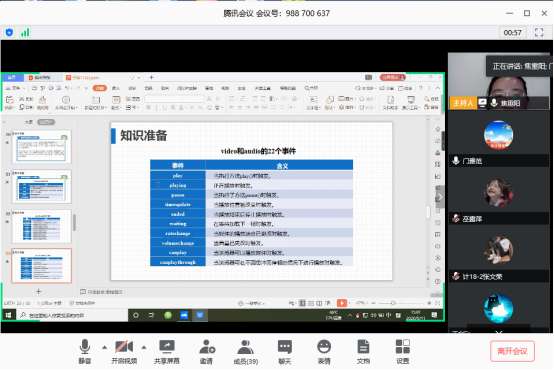The width and height of the screenshot is (554, 370).
Task: Click the canplaythrough row in table
Action: [252, 262]
